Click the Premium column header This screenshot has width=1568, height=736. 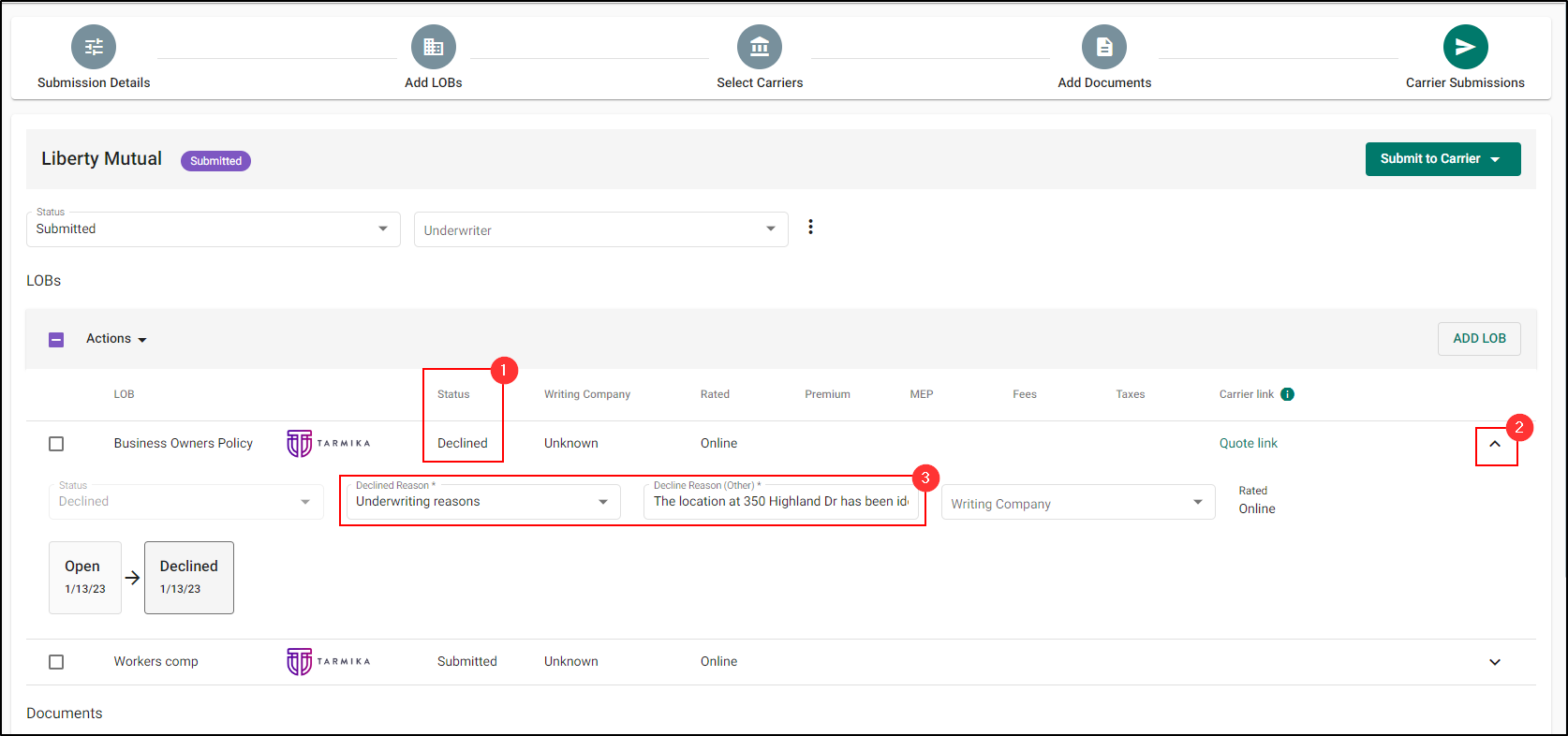(827, 394)
